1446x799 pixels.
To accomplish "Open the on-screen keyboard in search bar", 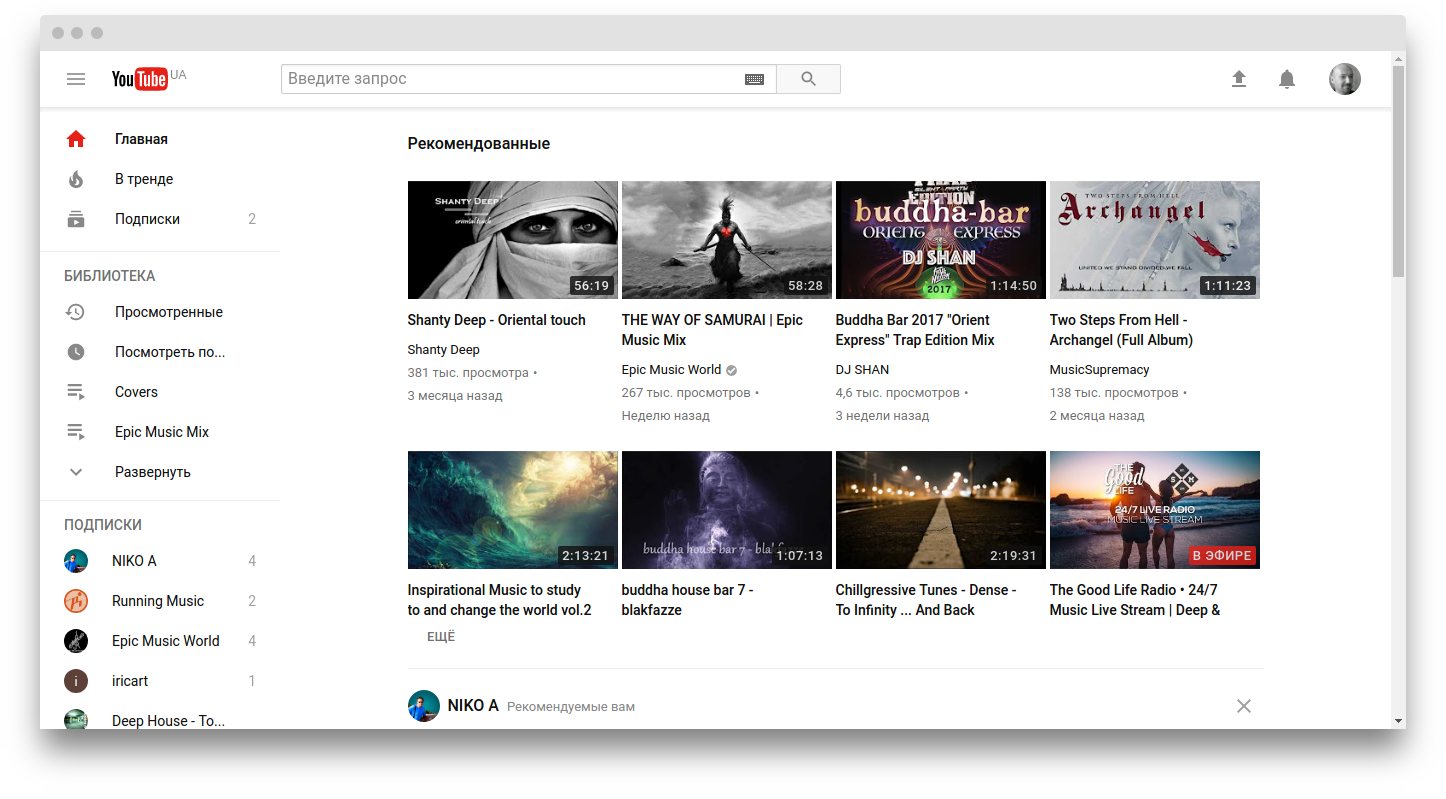I will click(x=755, y=78).
